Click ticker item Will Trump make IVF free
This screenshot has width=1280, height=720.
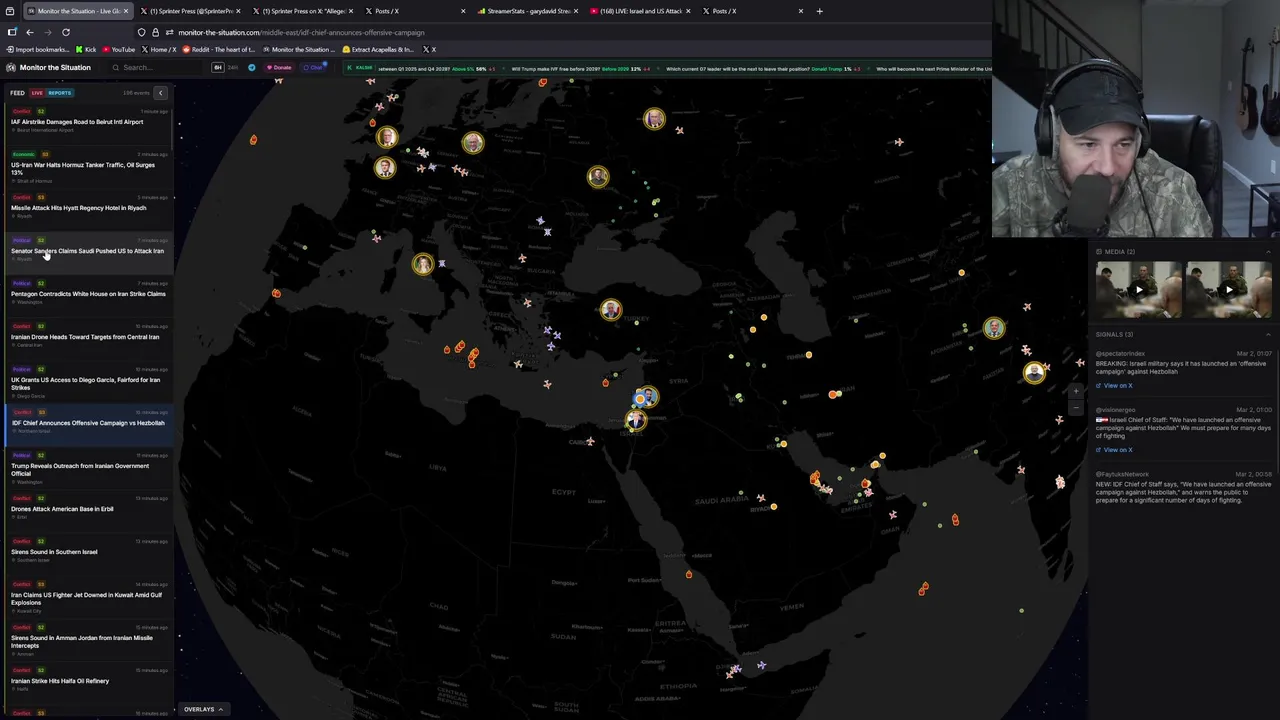click(581, 69)
